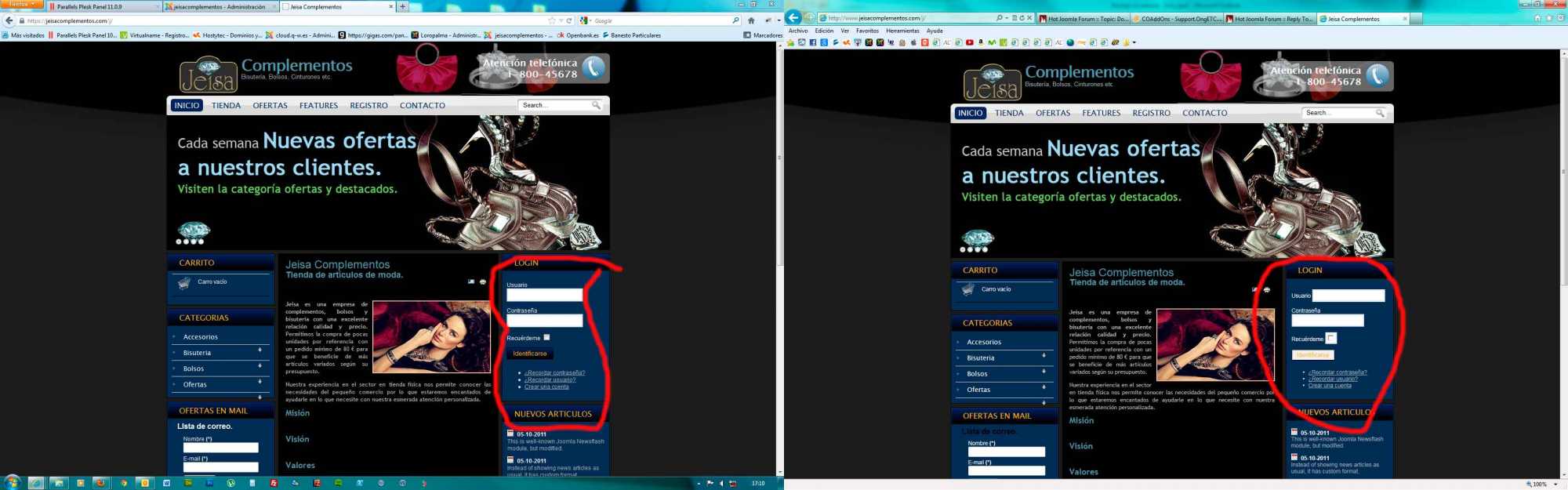The height and width of the screenshot is (490, 1568).
Task: Open the Firefox home page icon
Action: coord(751,20)
